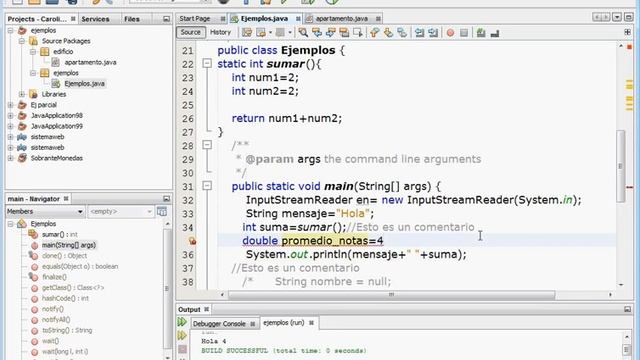The image size is (640, 360).
Task: Collapse the edificio package node
Action: pyautogui.click(x=33, y=52)
